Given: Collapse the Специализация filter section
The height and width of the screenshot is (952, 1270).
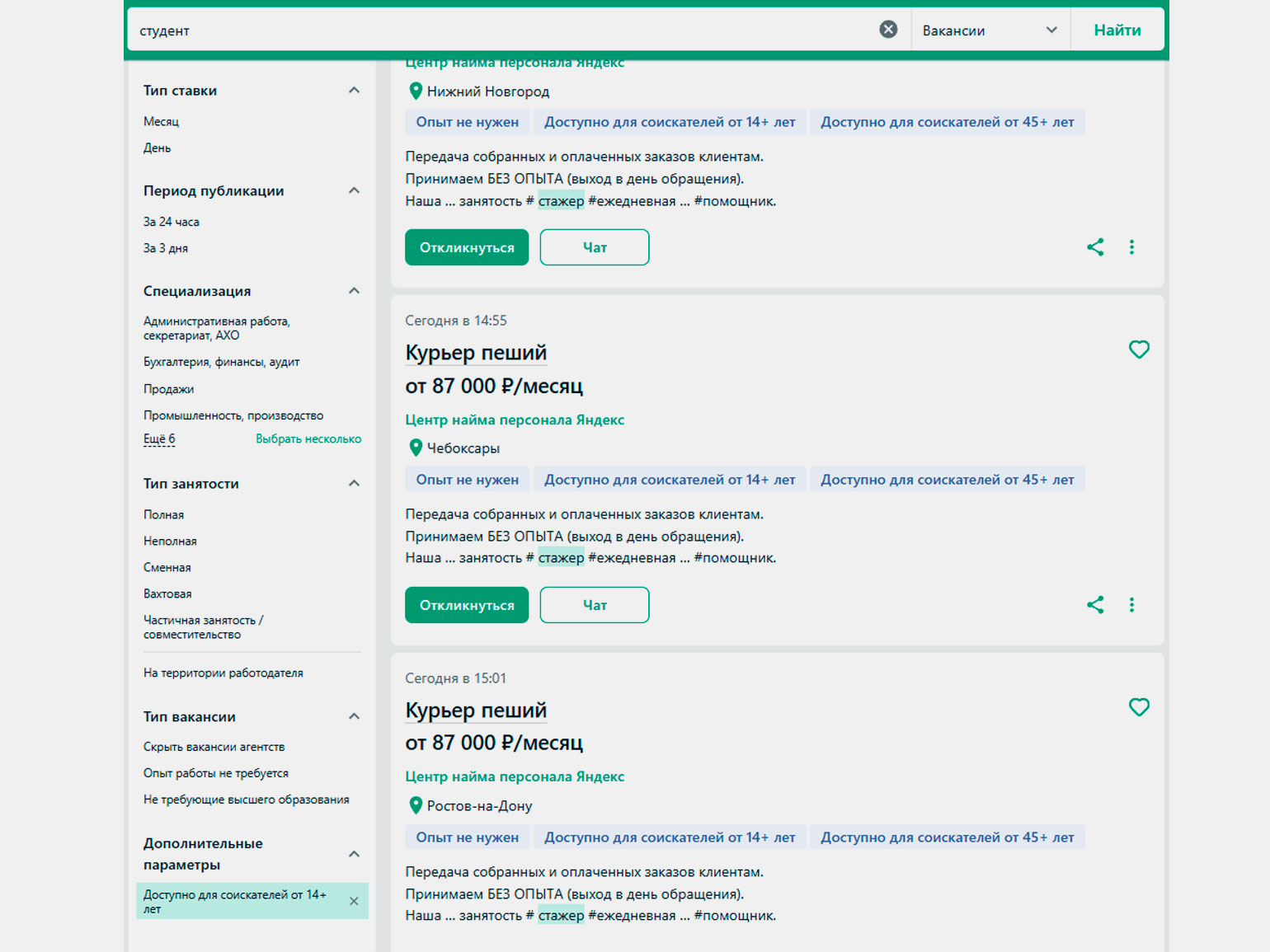Looking at the screenshot, I should point(354,291).
